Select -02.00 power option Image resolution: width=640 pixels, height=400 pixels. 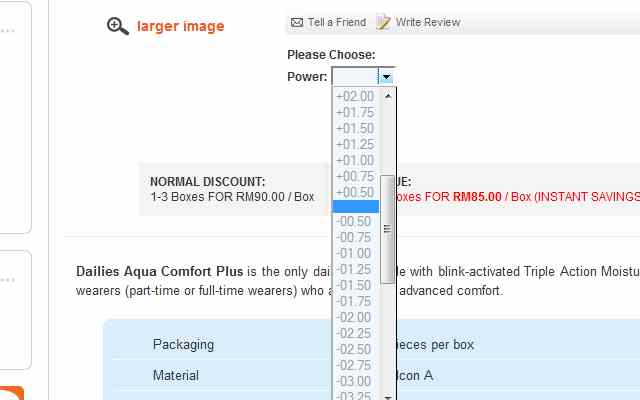point(356,317)
